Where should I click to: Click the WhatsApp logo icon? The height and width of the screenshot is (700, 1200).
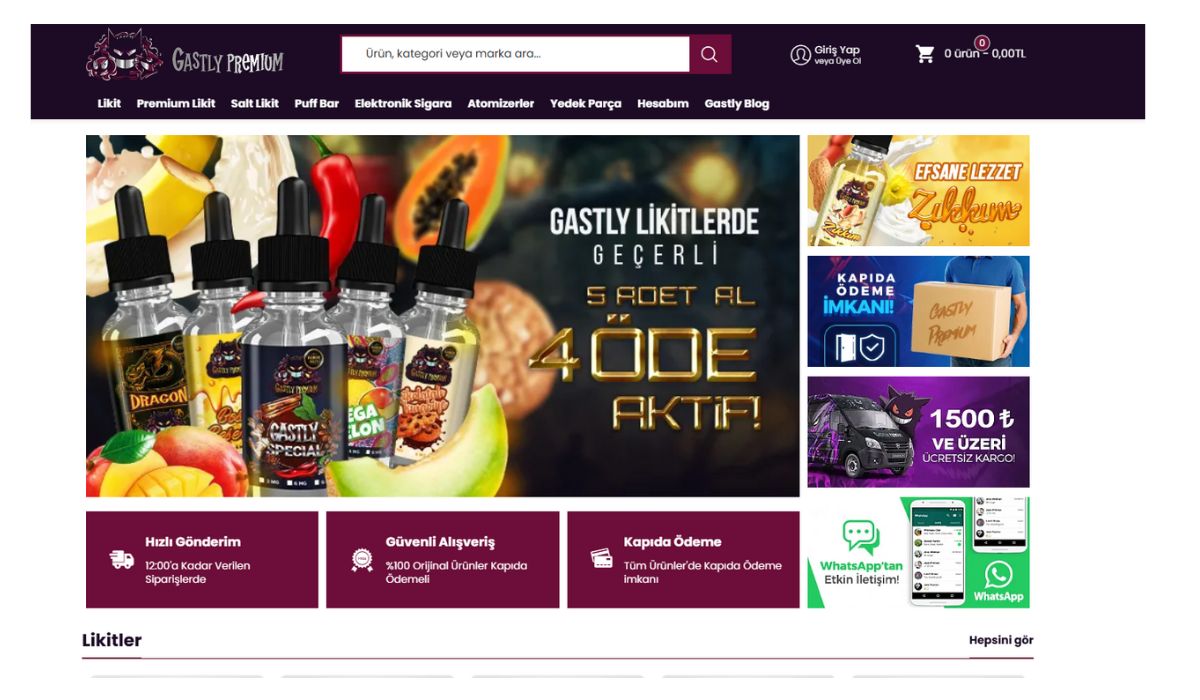998,575
